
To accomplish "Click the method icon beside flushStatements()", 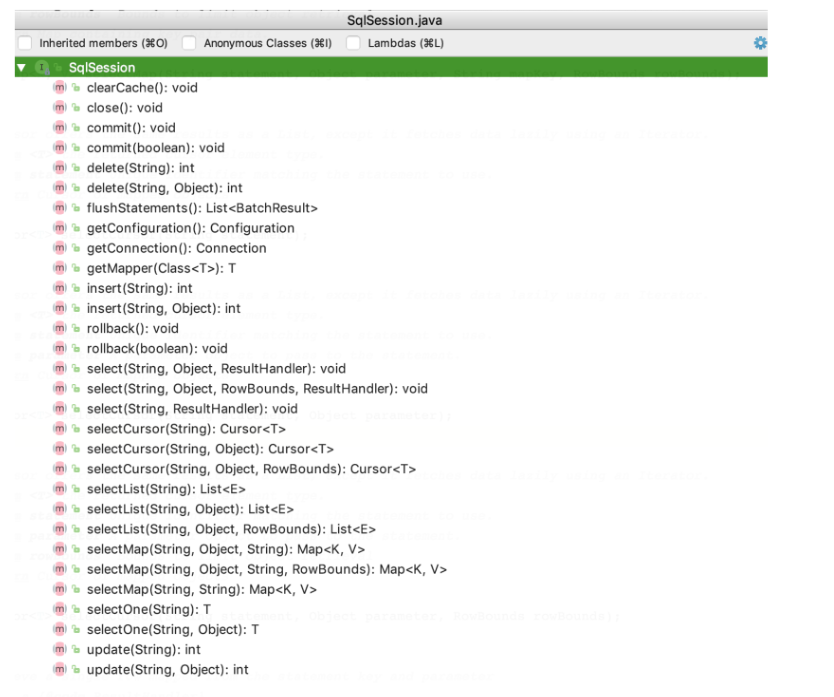I will (x=58, y=208).
